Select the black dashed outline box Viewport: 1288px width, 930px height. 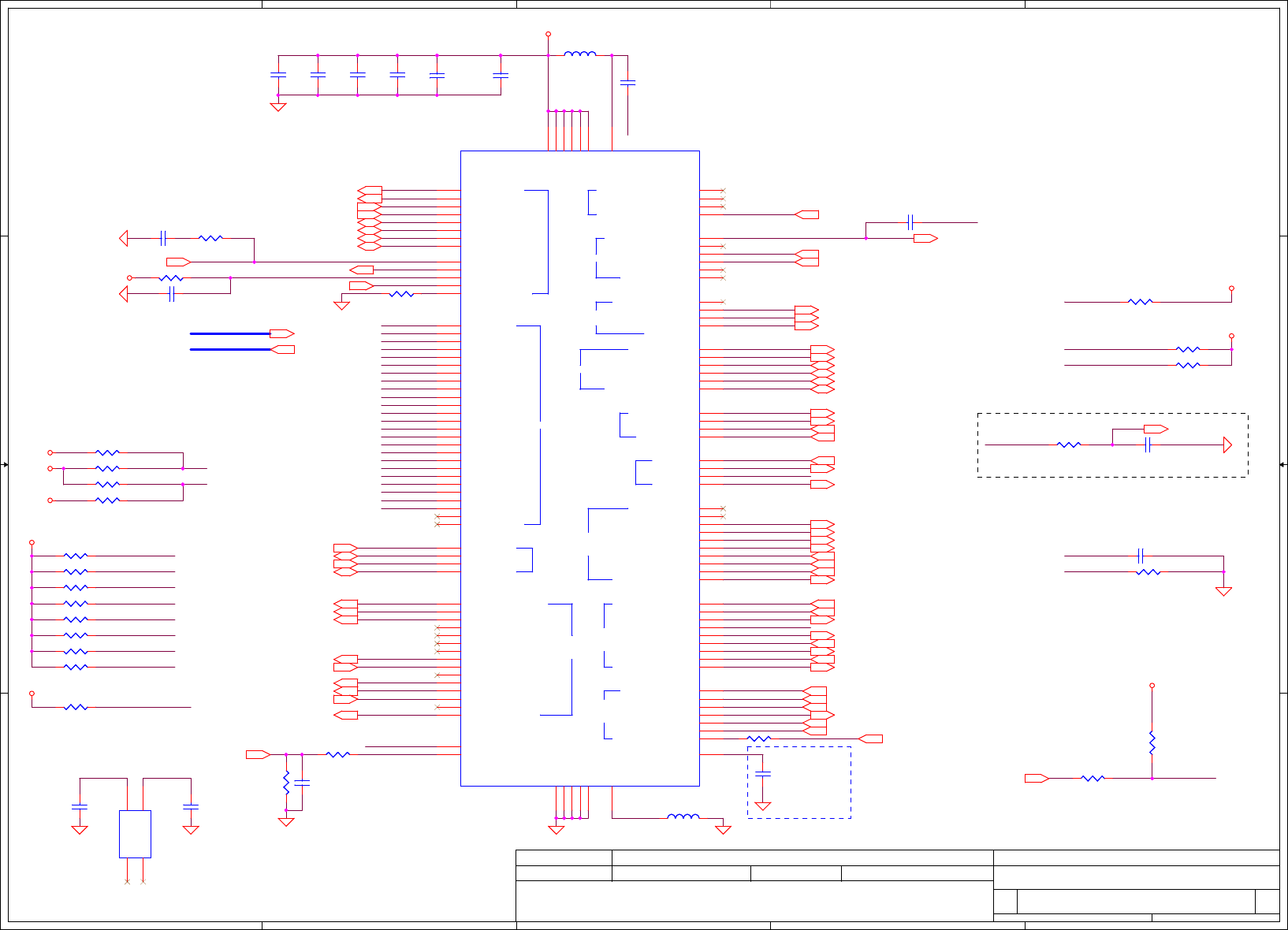click(x=1112, y=445)
